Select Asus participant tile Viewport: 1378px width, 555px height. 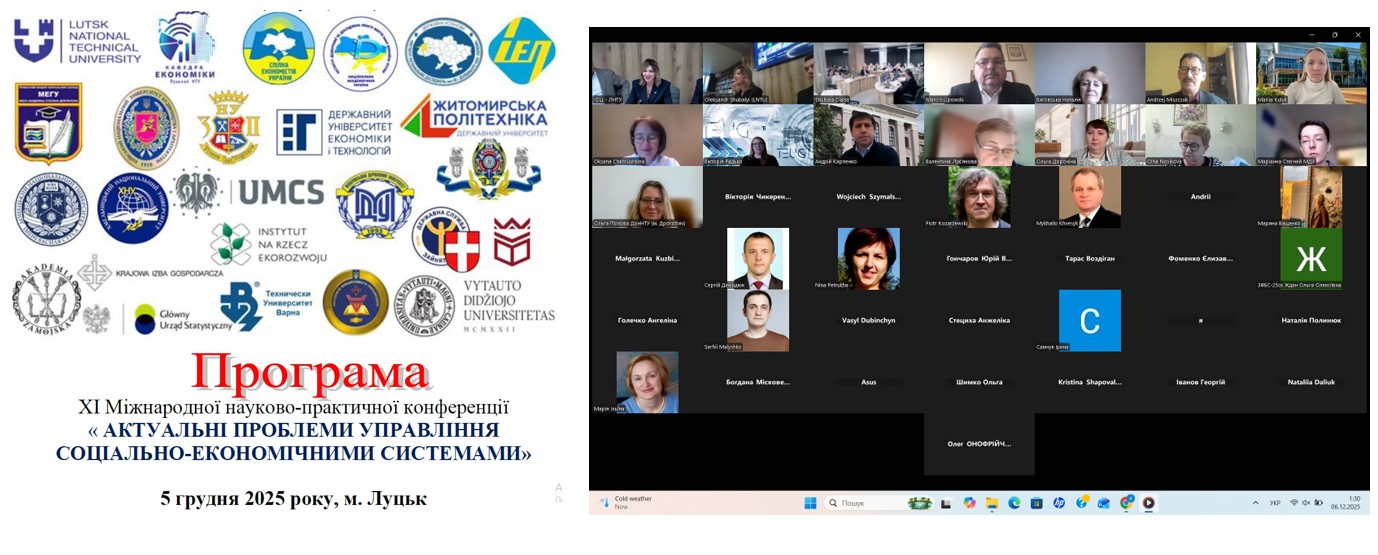pos(867,382)
